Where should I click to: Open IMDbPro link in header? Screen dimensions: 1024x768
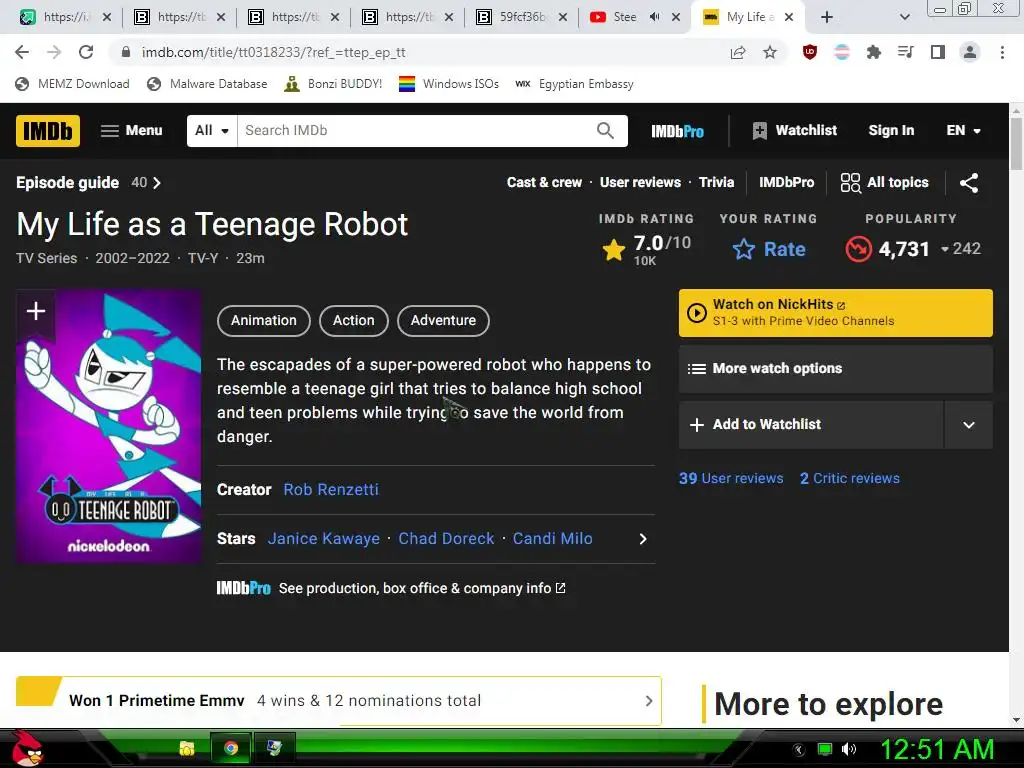click(x=677, y=131)
